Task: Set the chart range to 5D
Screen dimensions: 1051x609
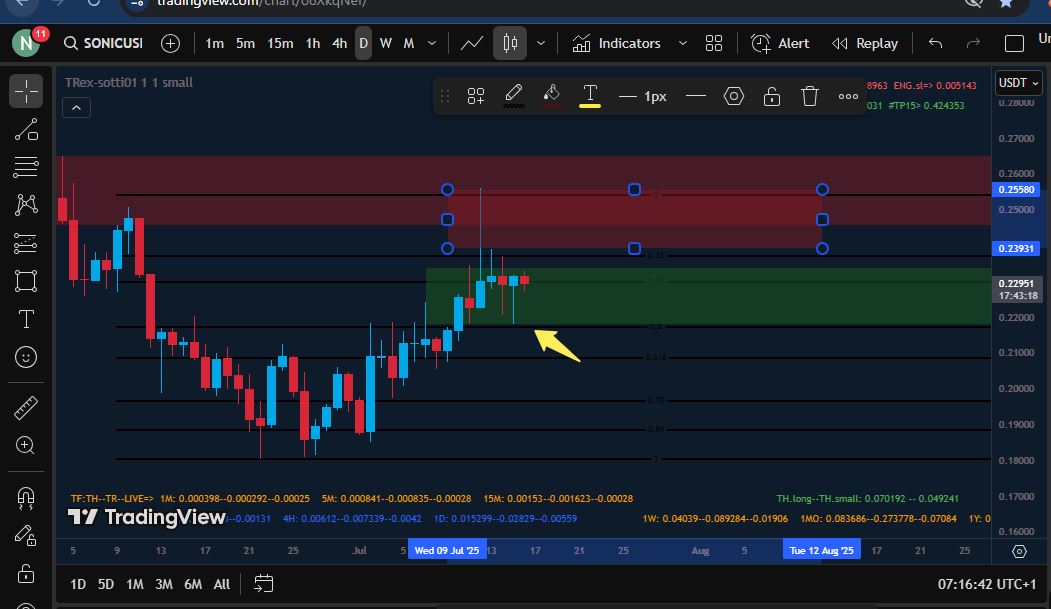Action: (x=106, y=584)
